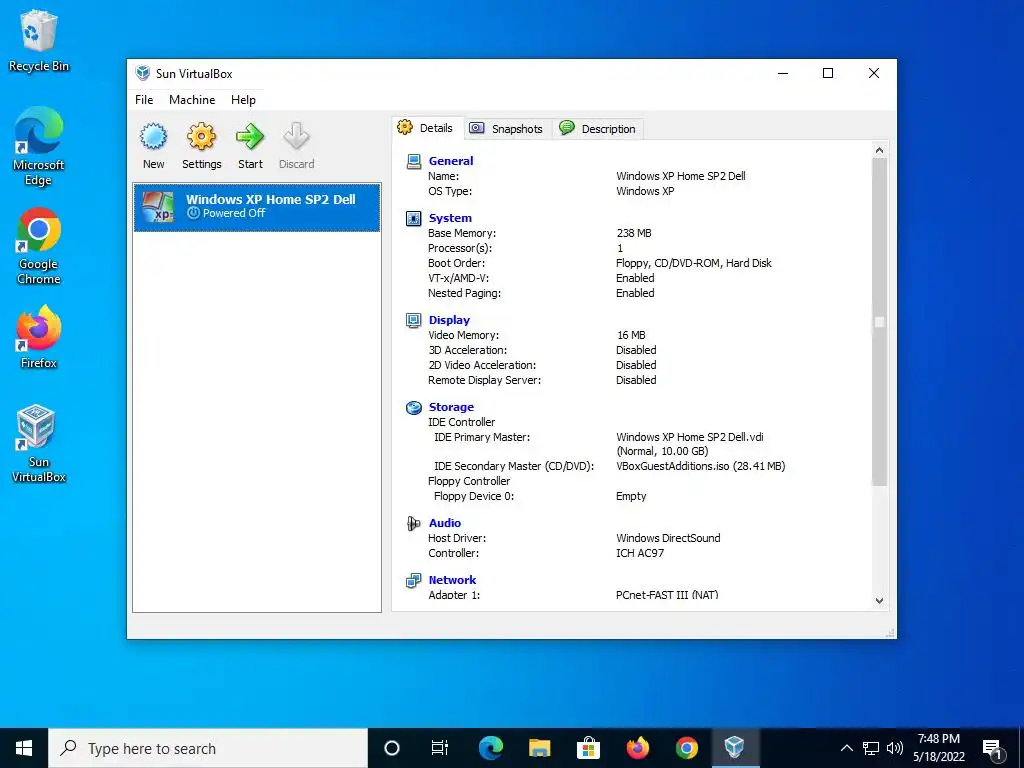Screen dimensions: 1024x768
Task: Open Microsoft Store from the taskbar
Action: coord(588,748)
